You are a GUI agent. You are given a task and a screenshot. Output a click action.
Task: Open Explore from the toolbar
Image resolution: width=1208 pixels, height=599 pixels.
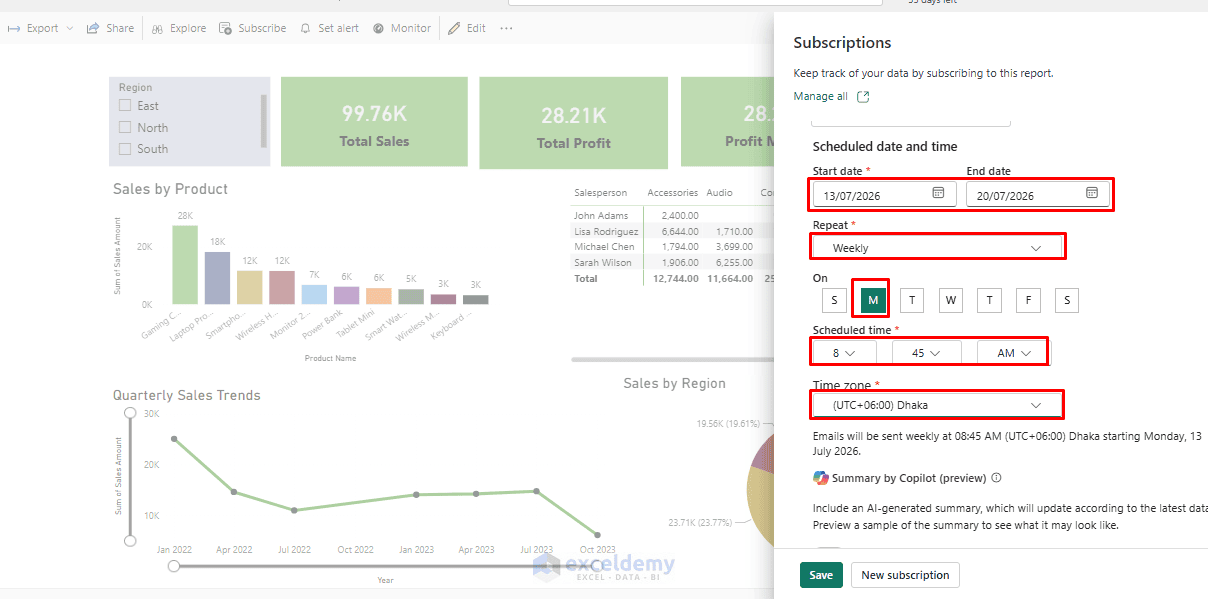point(178,28)
